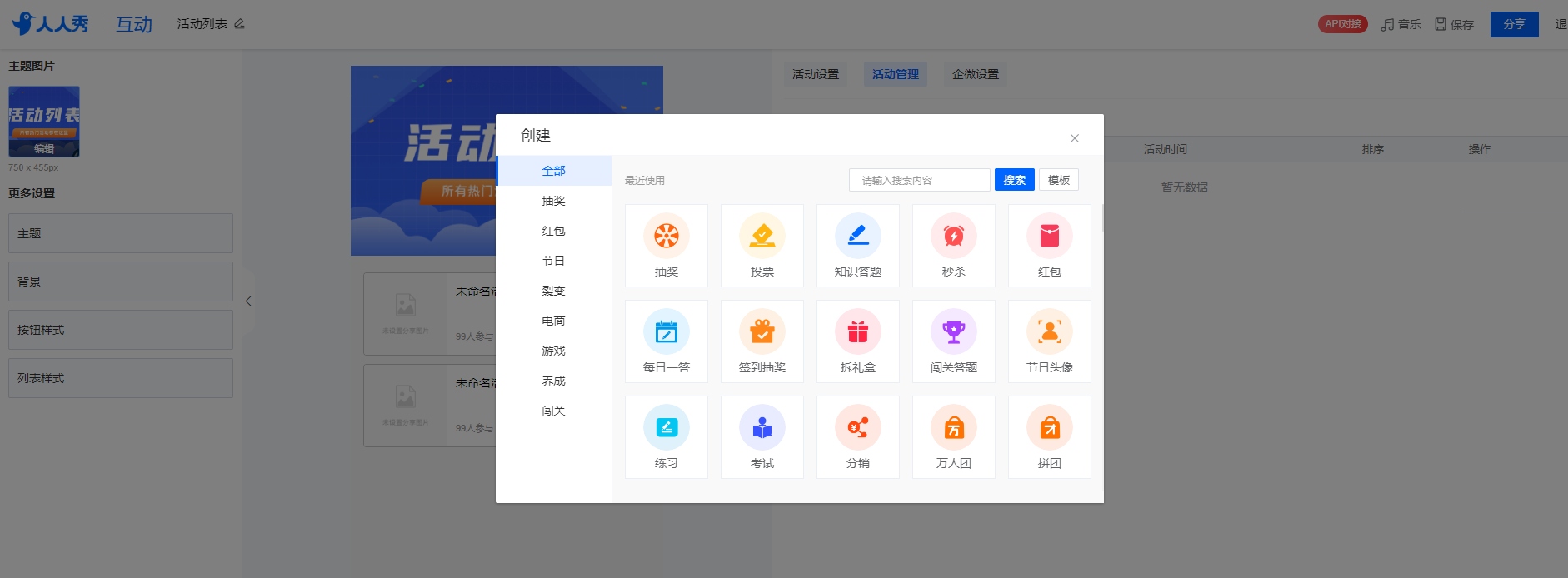Select the 红包 red envelope icon

[x=1050, y=236]
